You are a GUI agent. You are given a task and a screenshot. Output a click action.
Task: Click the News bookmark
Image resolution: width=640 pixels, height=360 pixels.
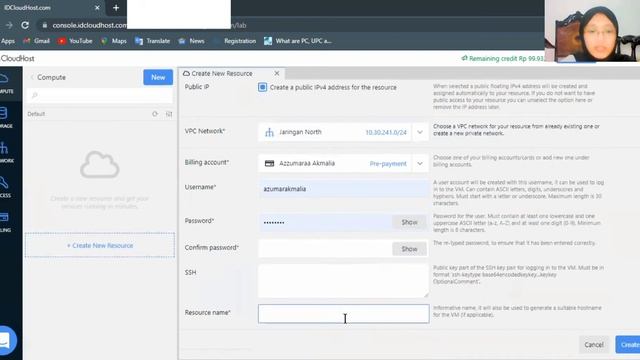(x=191, y=41)
